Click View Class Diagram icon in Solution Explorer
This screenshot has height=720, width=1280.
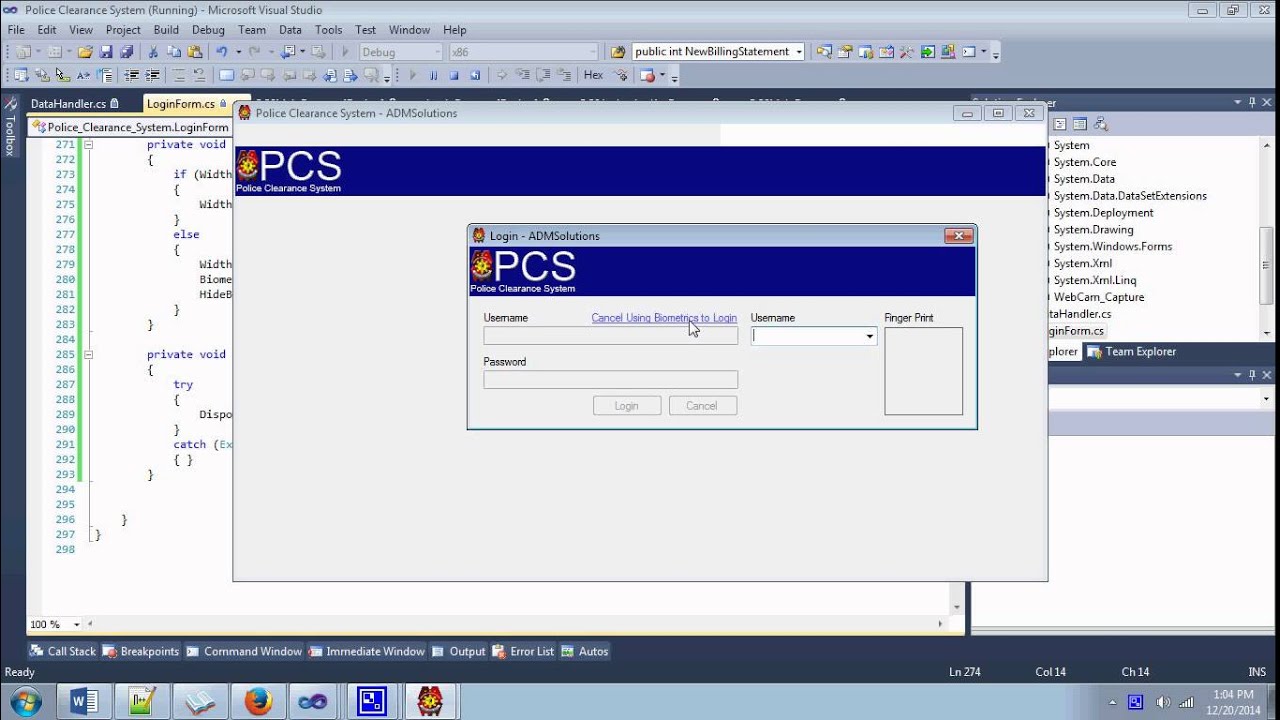1101,124
